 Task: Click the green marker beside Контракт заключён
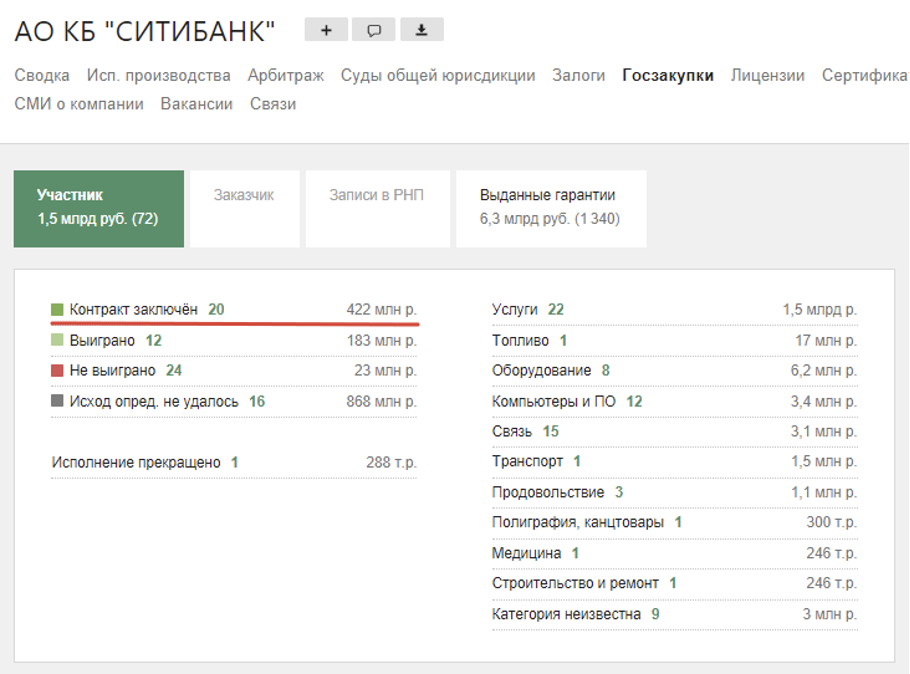point(57,309)
